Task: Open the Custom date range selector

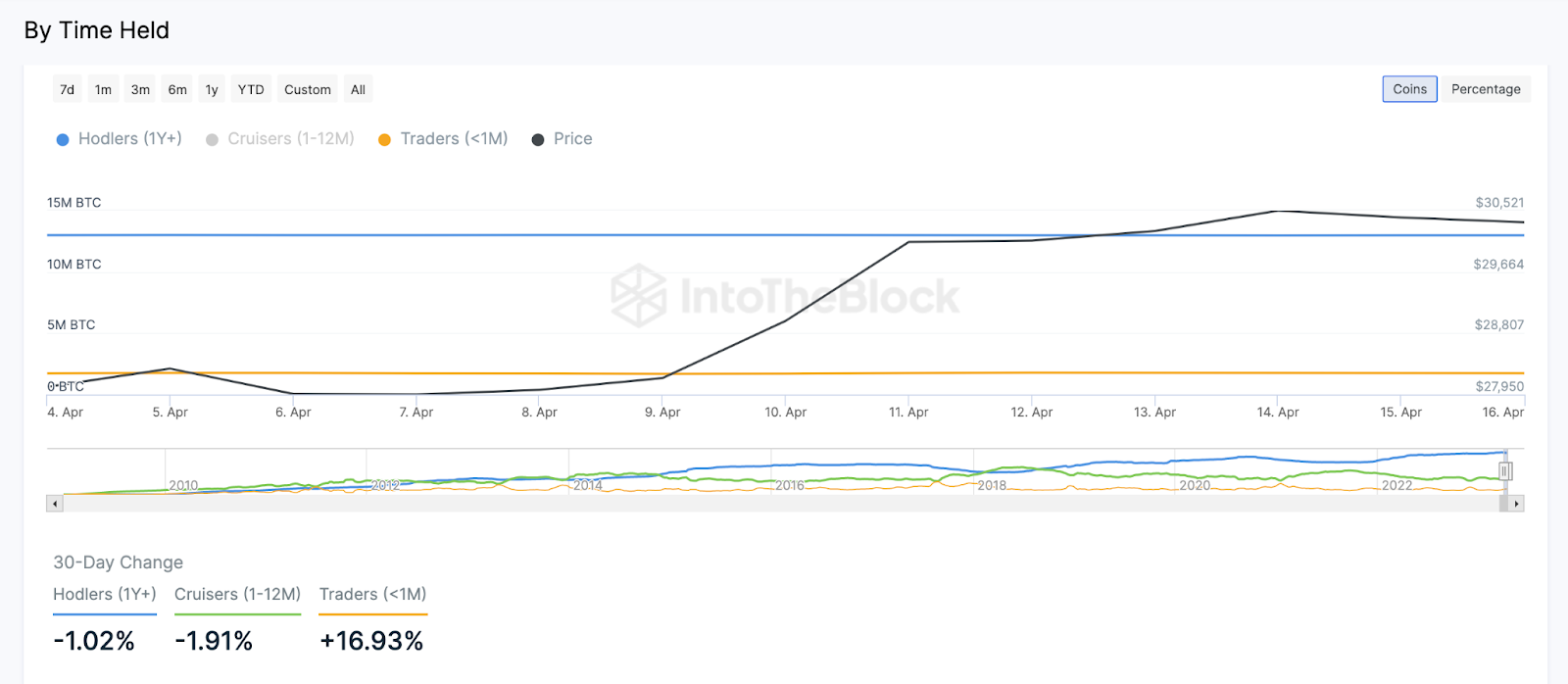Action: (x=308, y=89)
